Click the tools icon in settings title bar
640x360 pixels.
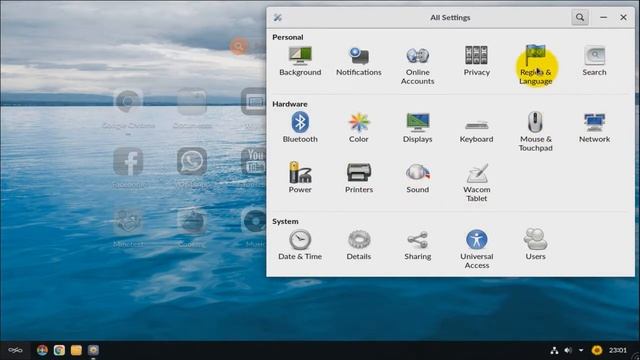pyautogui.click(x=278, y=18)
